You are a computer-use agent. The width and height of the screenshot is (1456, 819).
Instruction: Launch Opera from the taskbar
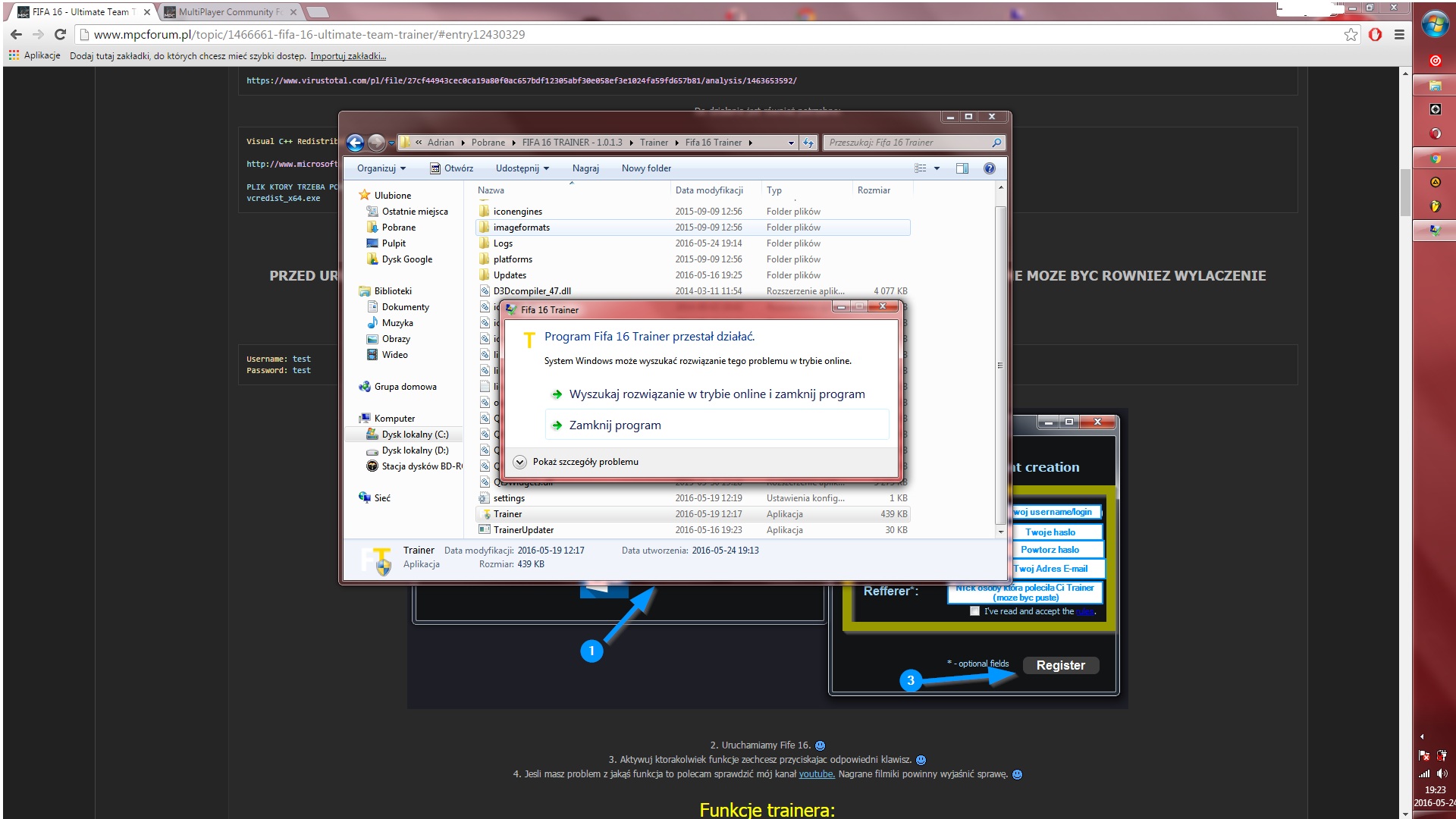click(1435, 134)
